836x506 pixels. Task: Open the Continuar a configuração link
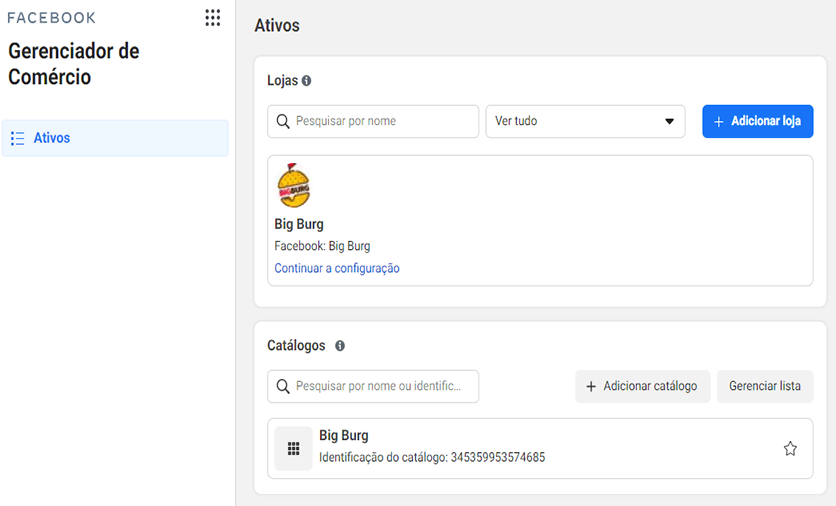(337, 268)
